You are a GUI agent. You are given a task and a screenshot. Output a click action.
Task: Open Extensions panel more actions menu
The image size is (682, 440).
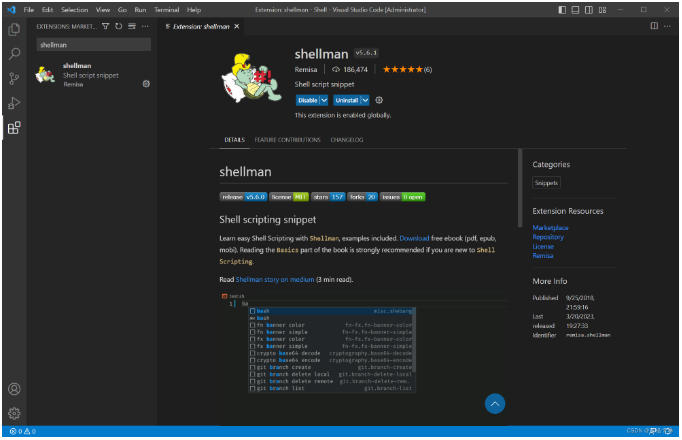coord(145,27)
